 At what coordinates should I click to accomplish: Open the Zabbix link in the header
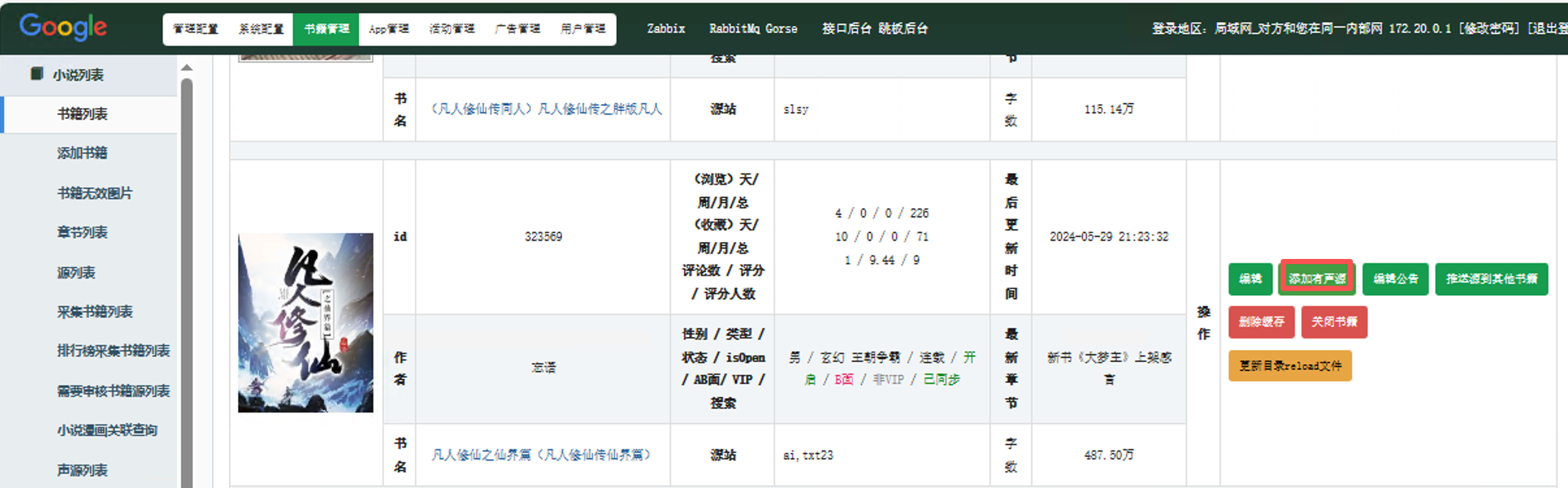pyautogui.click(x=666, y=29)
